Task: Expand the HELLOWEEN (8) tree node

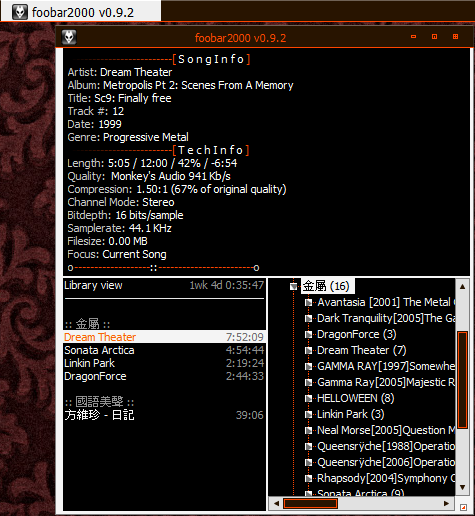Action: click(x=309, y=398)
